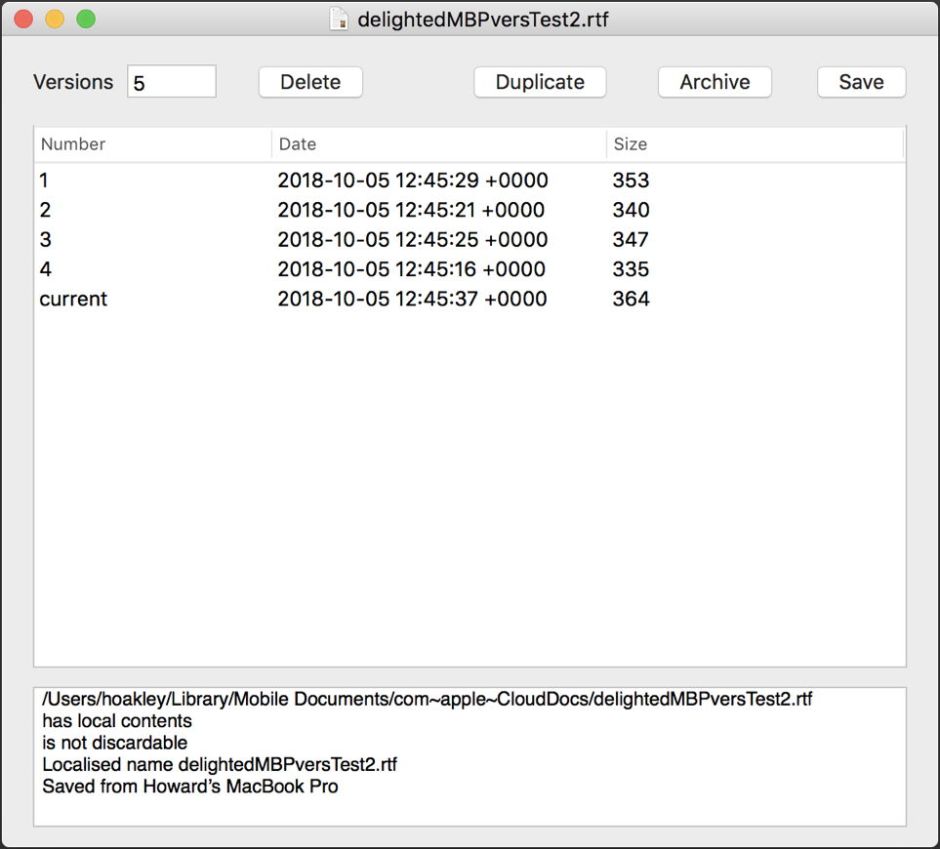Click the 'Saved from Howard's MacBook Pro' line
This screenshot has width=940, height=849.
tap(190, 787)
